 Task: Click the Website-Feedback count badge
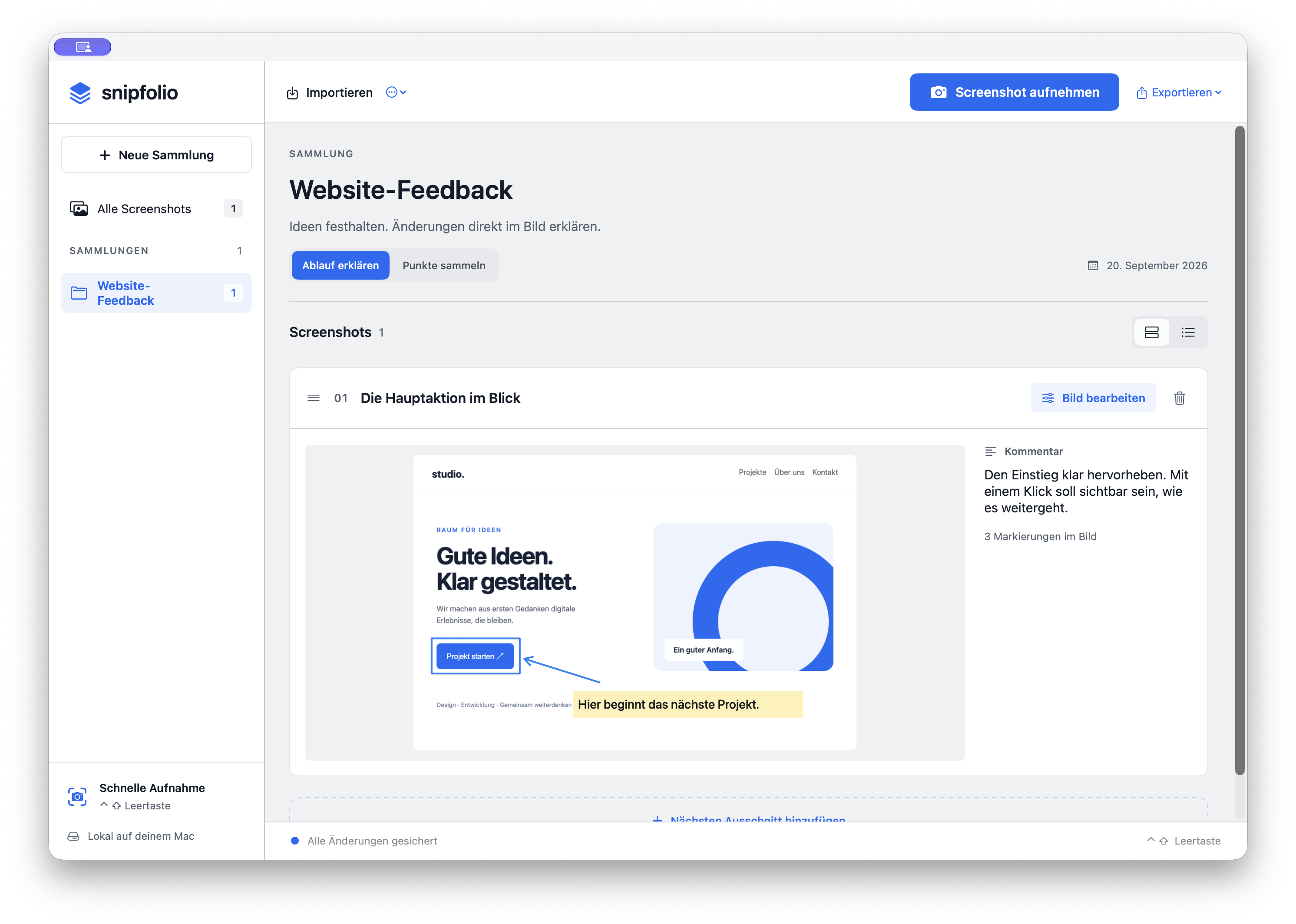pos(233,293)
